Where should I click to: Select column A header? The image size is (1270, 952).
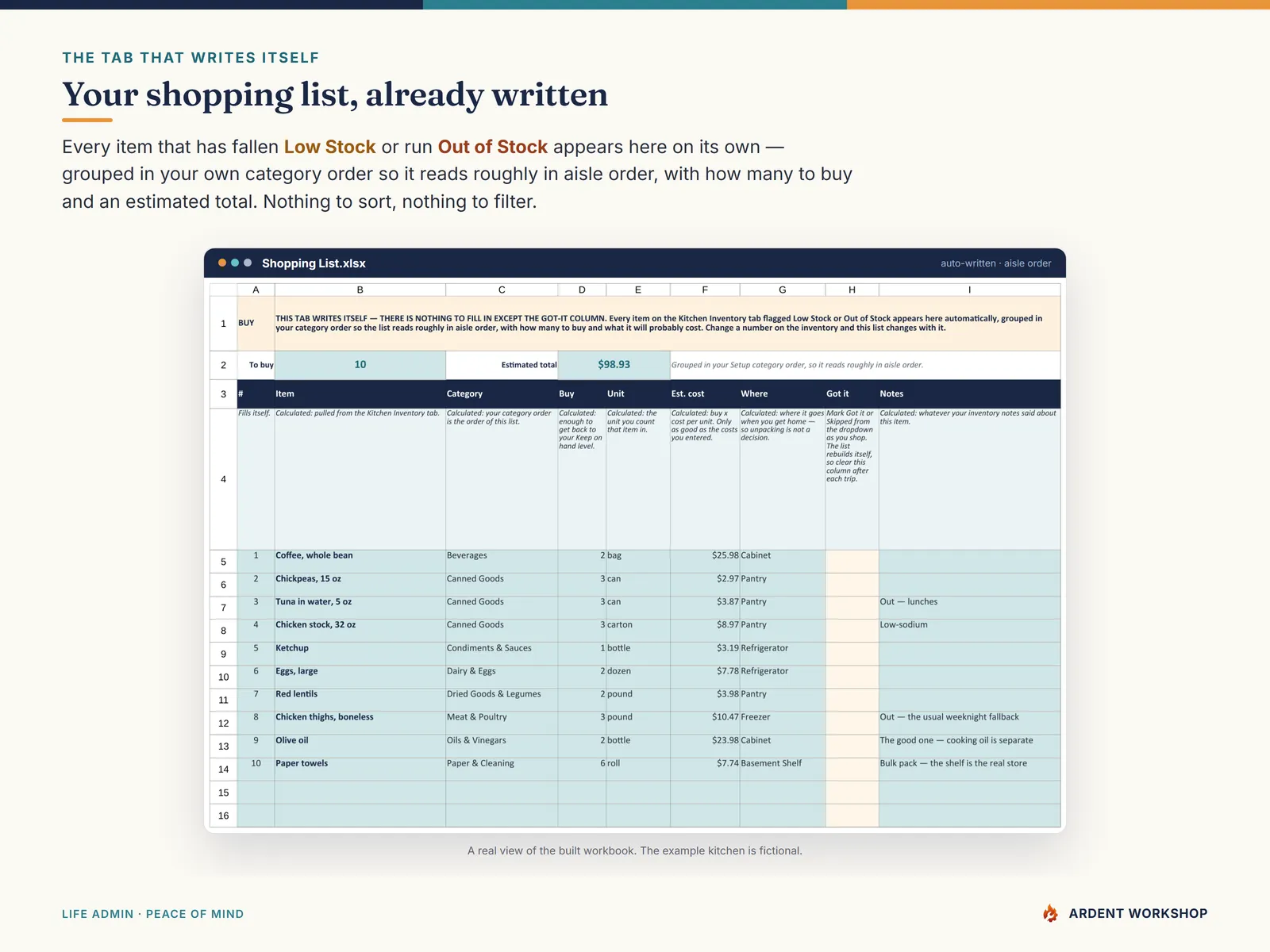click(x=256, y=290)
